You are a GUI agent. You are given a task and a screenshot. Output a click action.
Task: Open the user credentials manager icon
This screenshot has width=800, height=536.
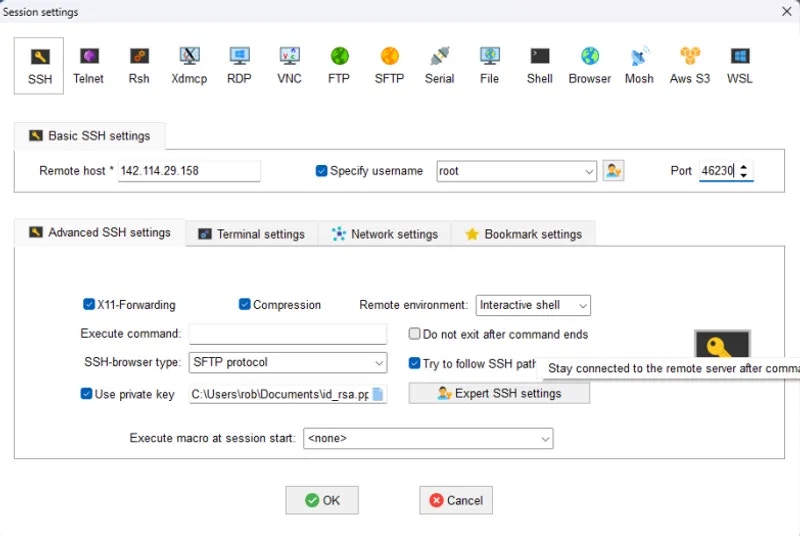[x=613, y=170]
